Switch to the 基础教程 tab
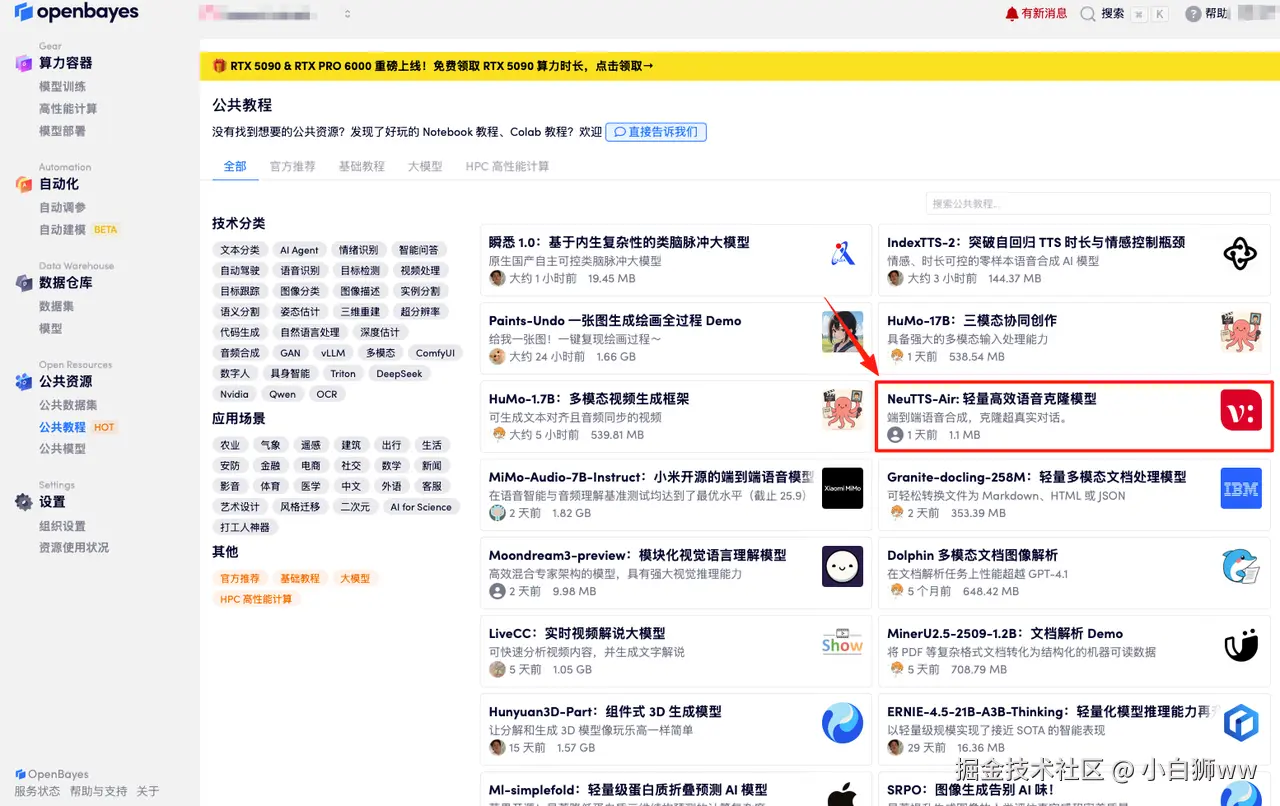The width and height of the screenshot is (1280, 806). (361, 166)
